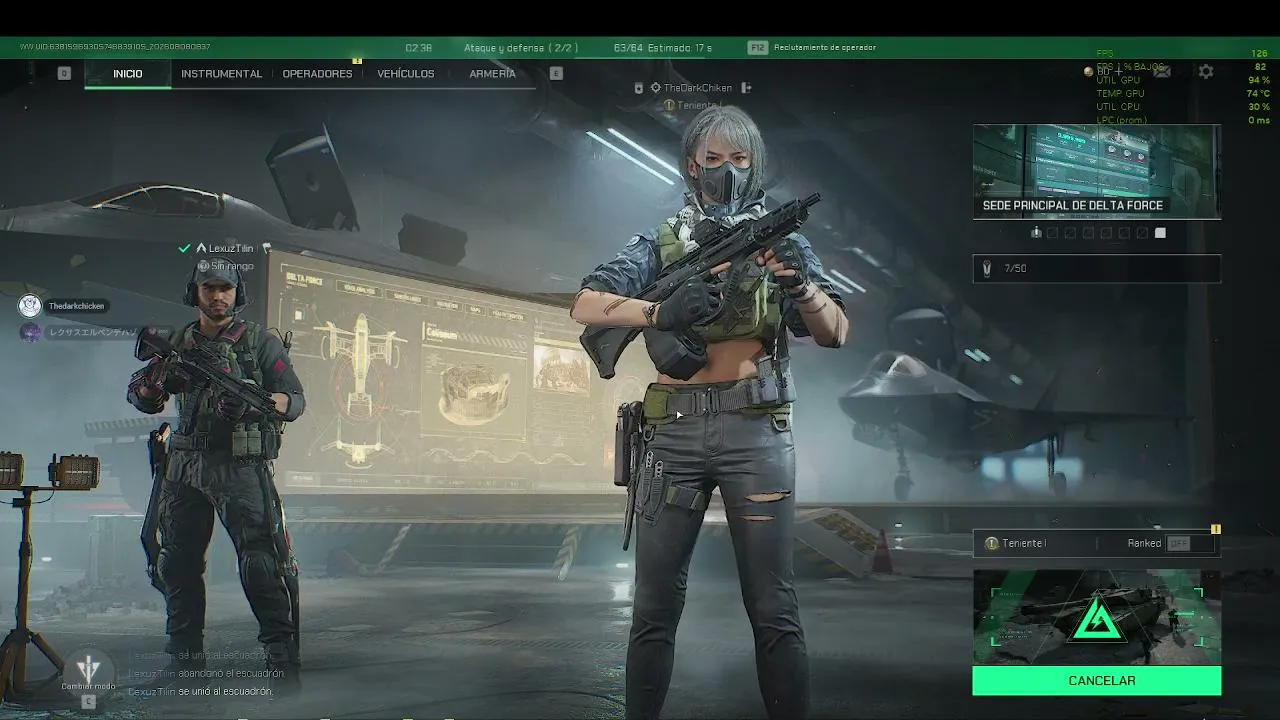Open the Sede Principal de Delta Force banner
This screenshot has height=720, width=1280.
coord(1097,171)
